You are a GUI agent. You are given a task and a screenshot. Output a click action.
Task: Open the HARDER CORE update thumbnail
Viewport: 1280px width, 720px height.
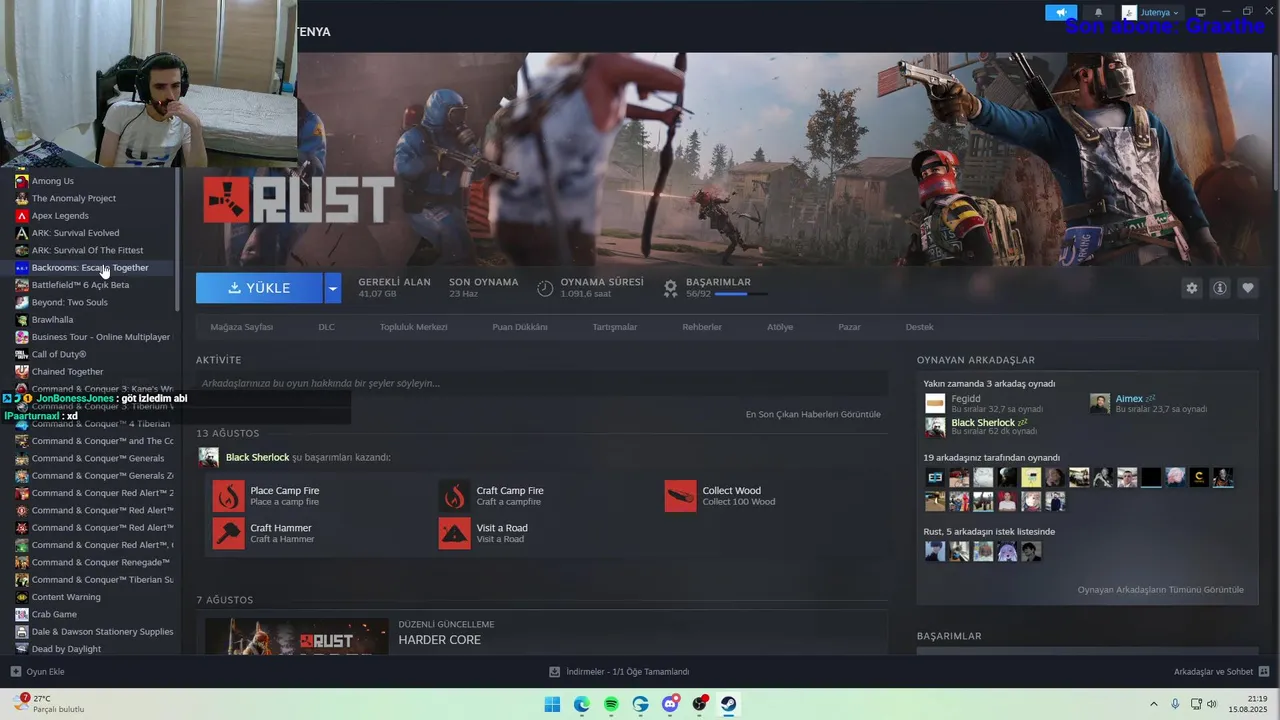pos(297,637)
